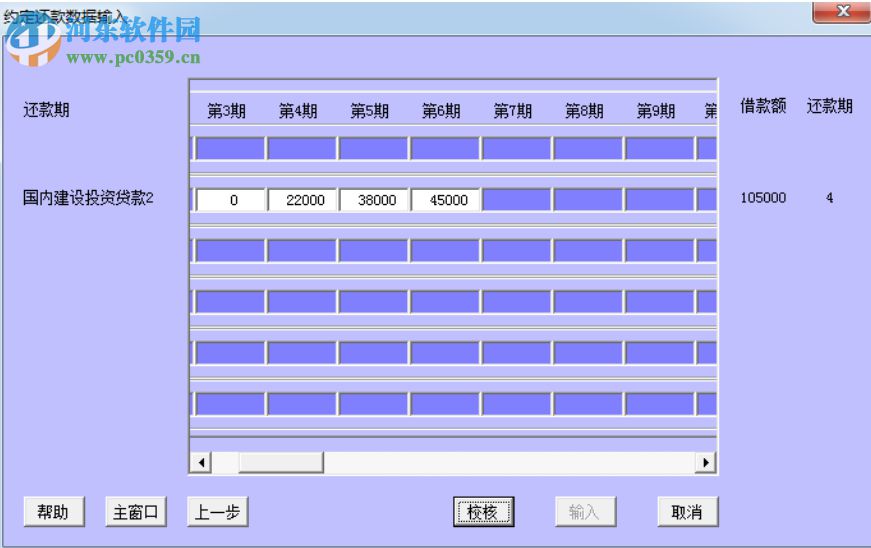Click 第9期 cell in 国内建设投资贷款2 row
The width and height of the screenshot is (871, 548).
click(660, 200)
